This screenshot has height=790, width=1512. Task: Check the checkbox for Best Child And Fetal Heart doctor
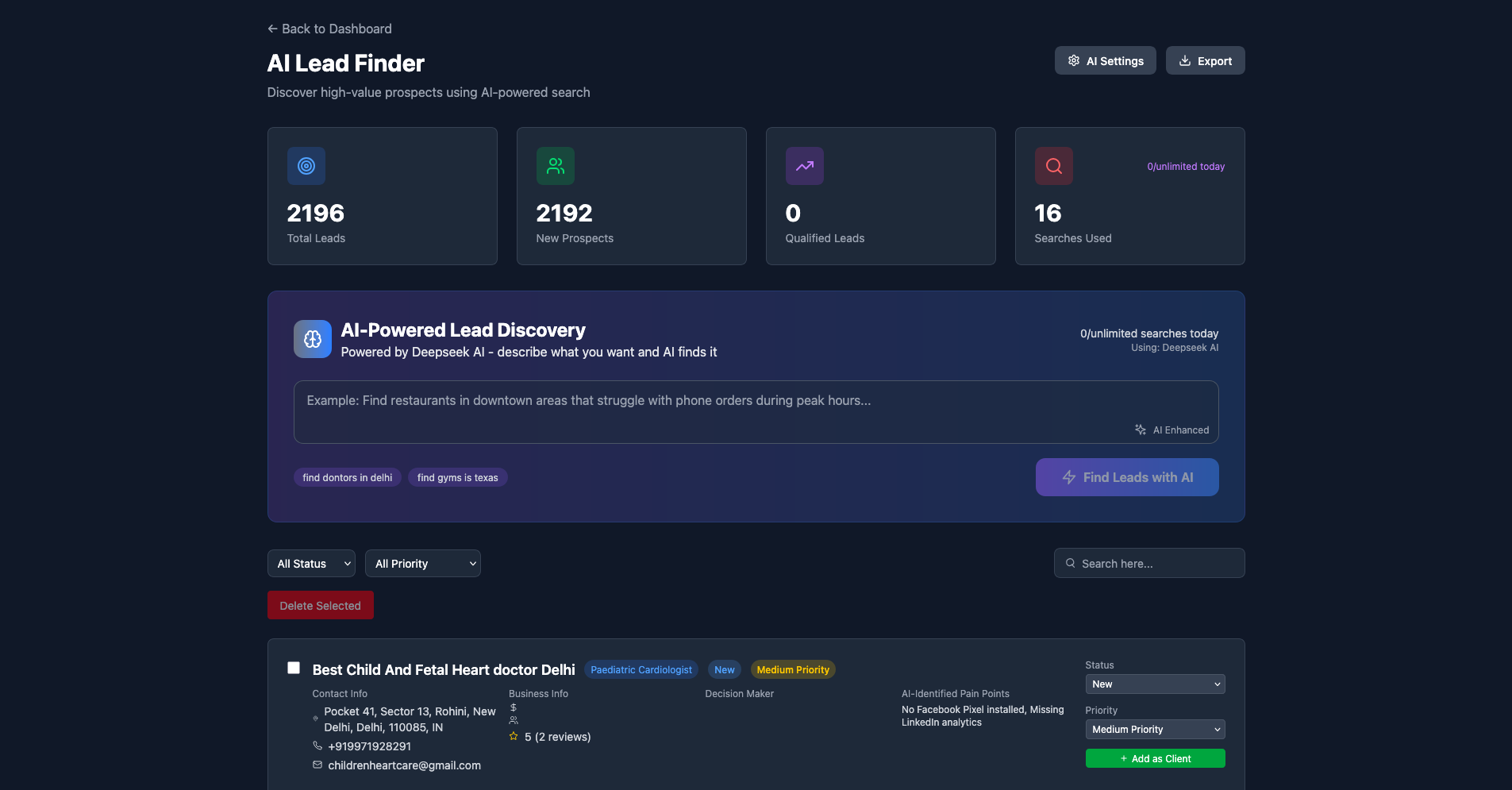(293, 668)
